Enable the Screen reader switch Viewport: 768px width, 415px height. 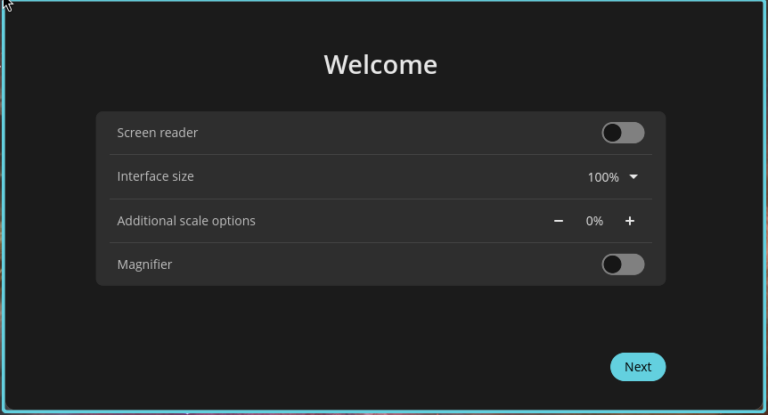click(x=622, y=133)
